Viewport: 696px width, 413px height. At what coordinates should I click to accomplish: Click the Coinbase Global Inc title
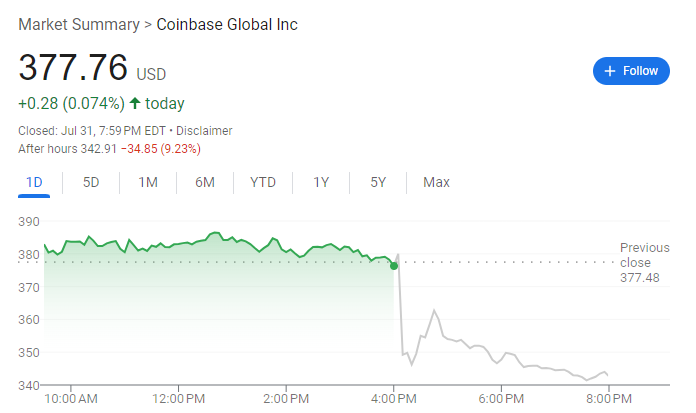(227, 24)
